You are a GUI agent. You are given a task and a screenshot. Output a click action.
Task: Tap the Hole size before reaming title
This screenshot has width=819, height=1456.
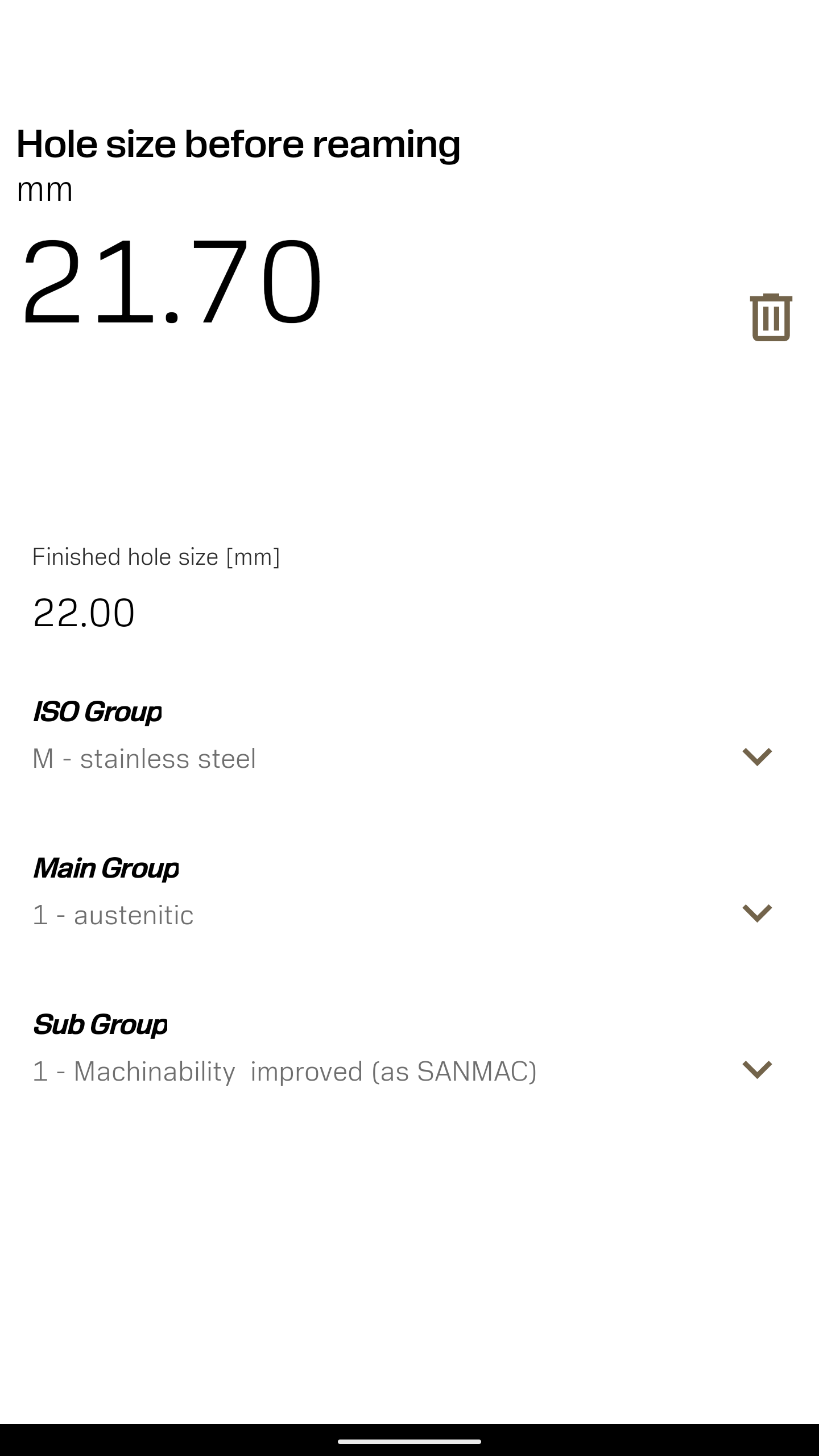click(x=238, y=144)
